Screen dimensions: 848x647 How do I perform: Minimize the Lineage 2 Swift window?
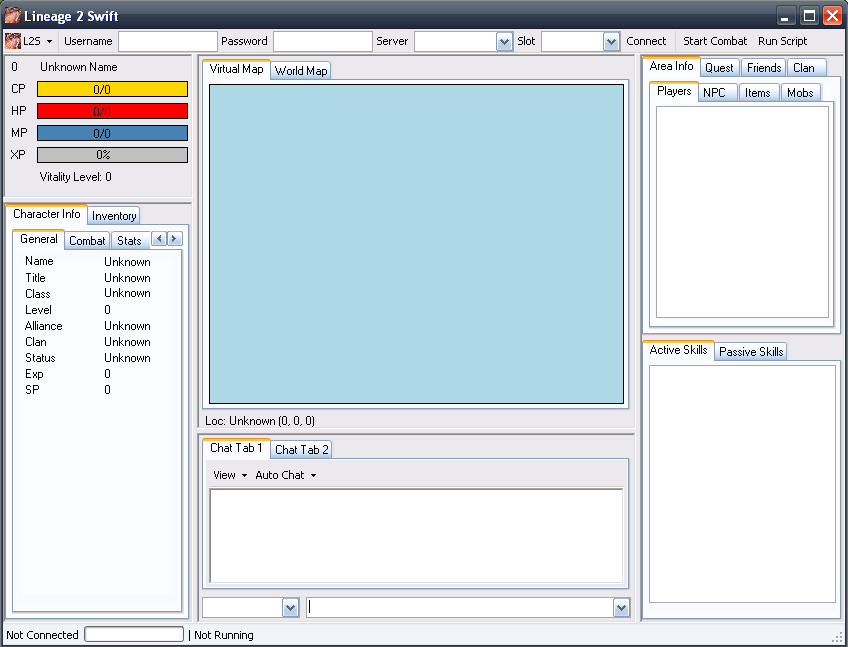786,16
